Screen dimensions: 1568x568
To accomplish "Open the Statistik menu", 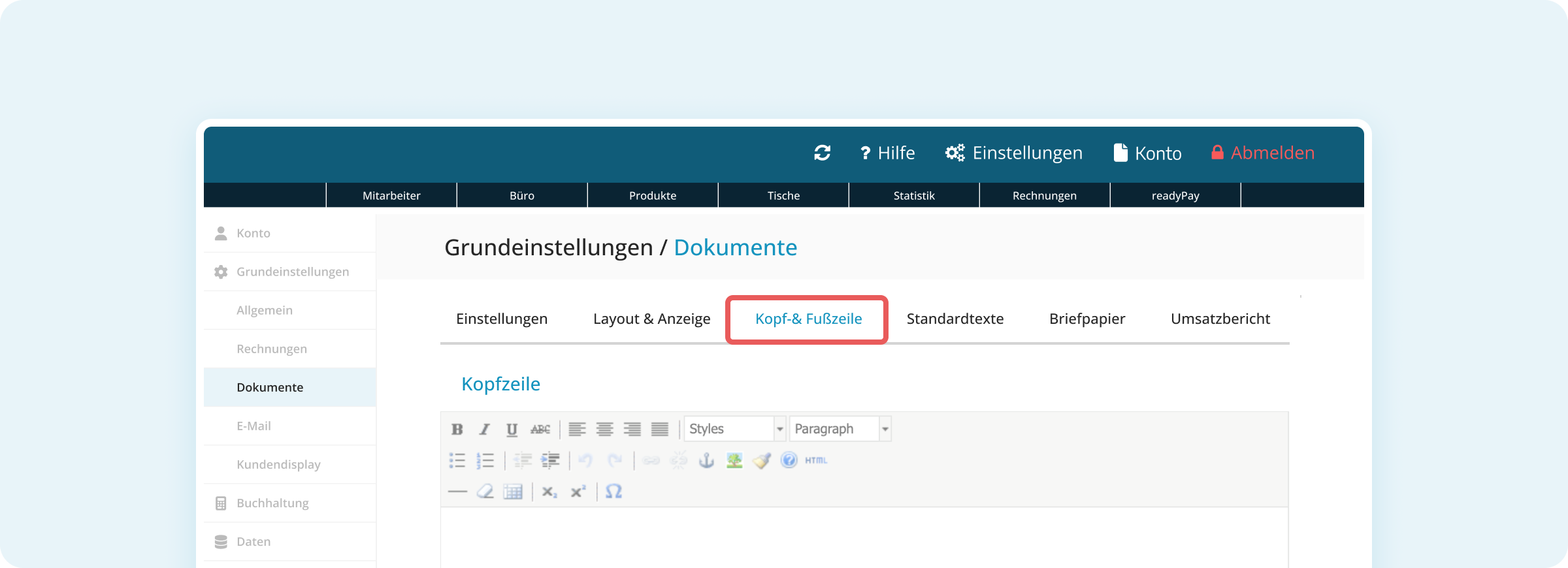I will coord(914,195).
